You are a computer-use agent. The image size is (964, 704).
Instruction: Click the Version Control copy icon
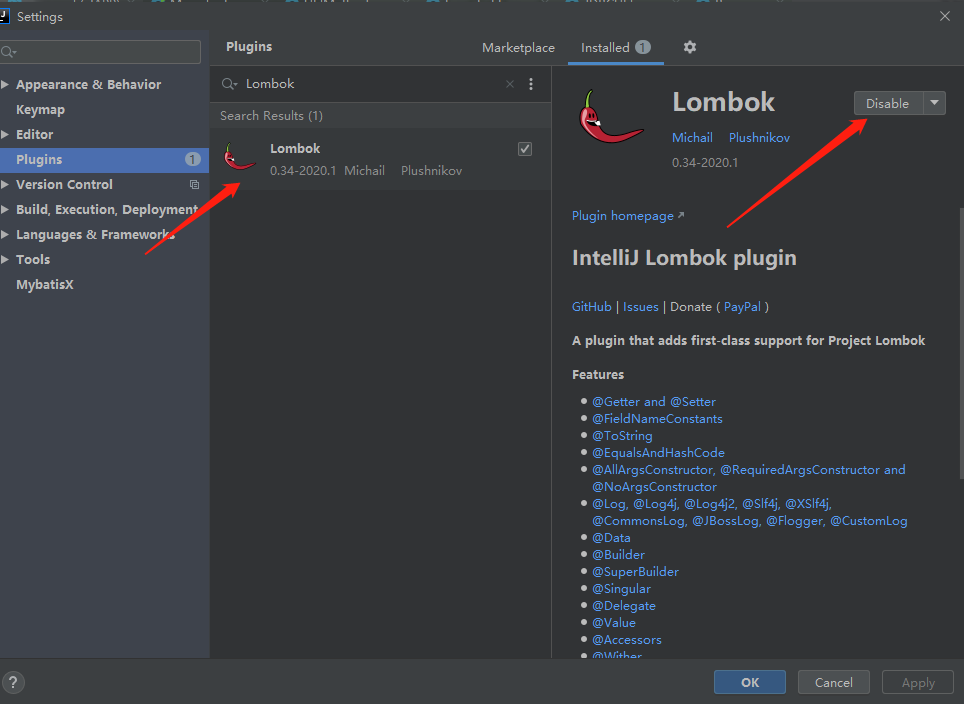[x=194, y=184]
